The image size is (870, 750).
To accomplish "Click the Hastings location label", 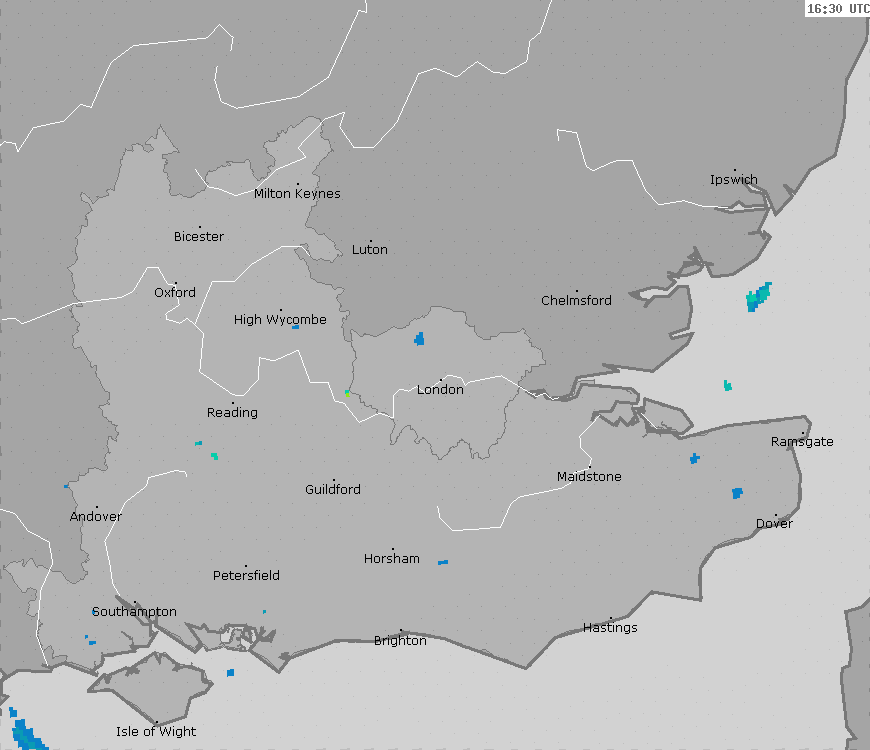I will tap(610, 627).
